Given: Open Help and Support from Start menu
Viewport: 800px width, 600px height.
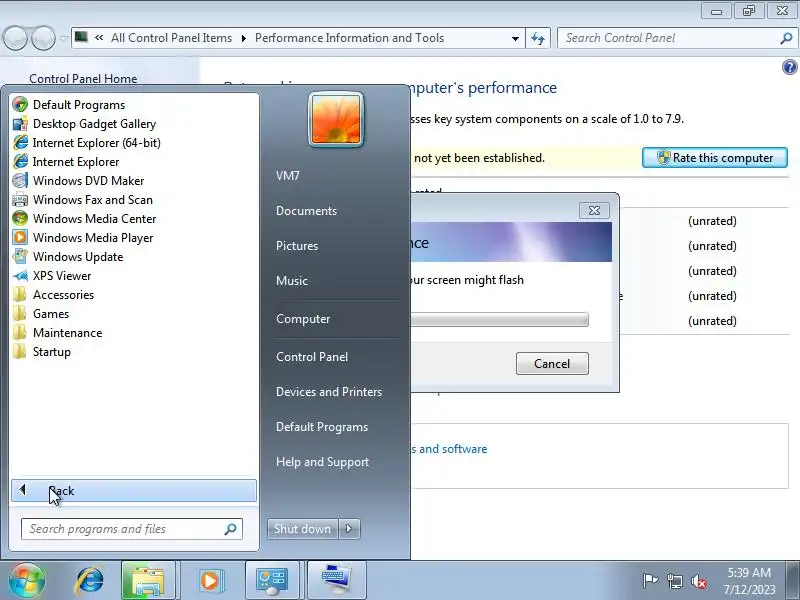Looking at the screenshot, I should pyautogui.click(x=322, y=462).
